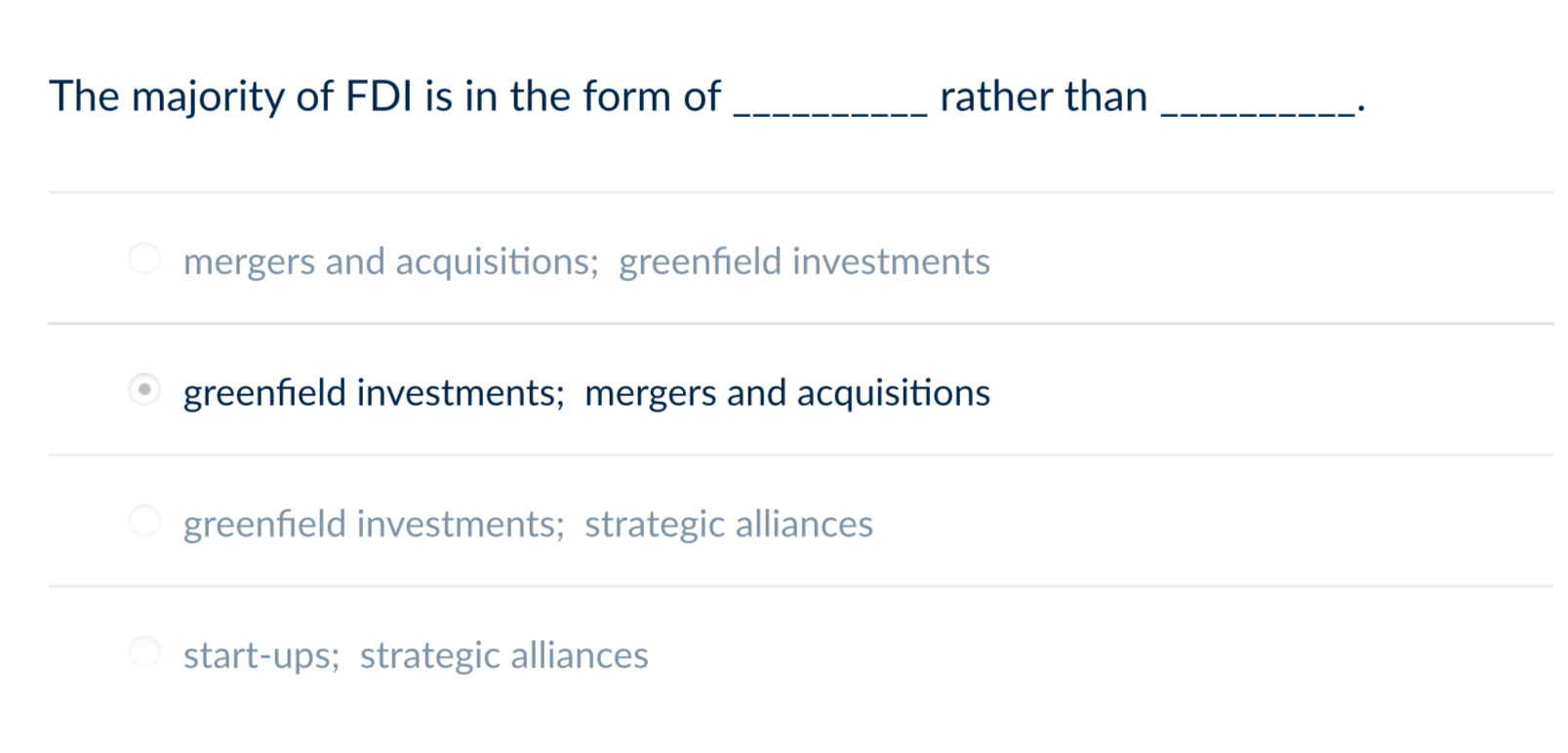Select the start-ups; strategic alliances option

click(x=144, y=653)
